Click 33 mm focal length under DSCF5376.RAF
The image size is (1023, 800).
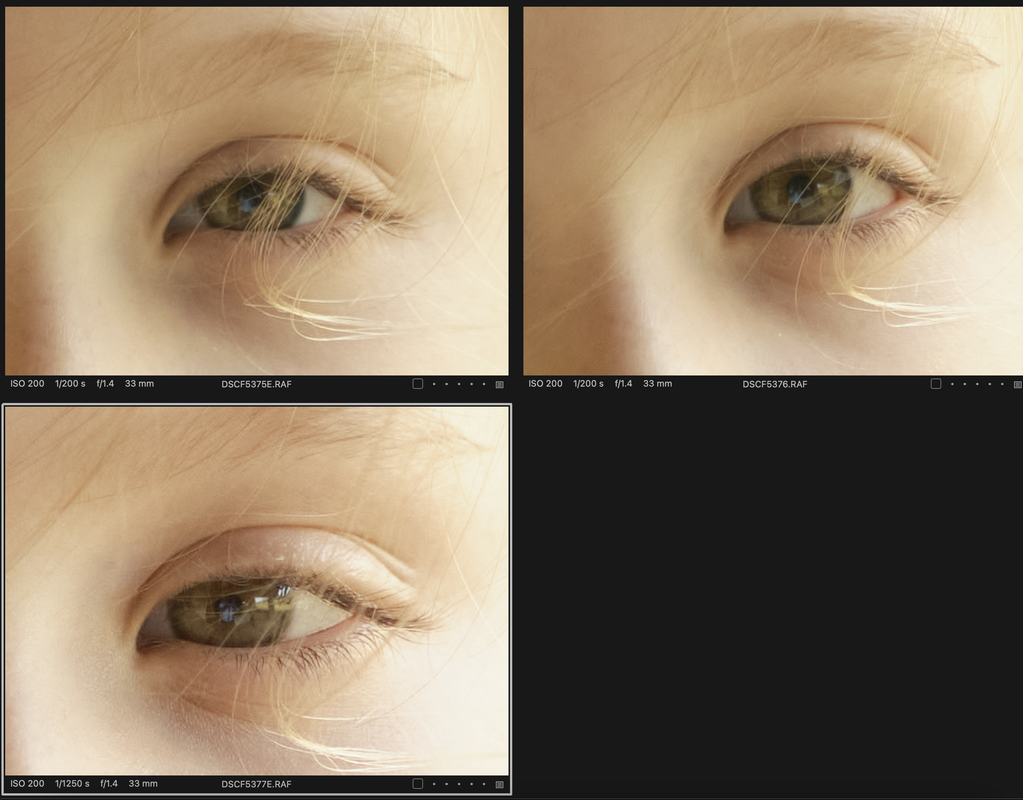click(x=658, y=384)
